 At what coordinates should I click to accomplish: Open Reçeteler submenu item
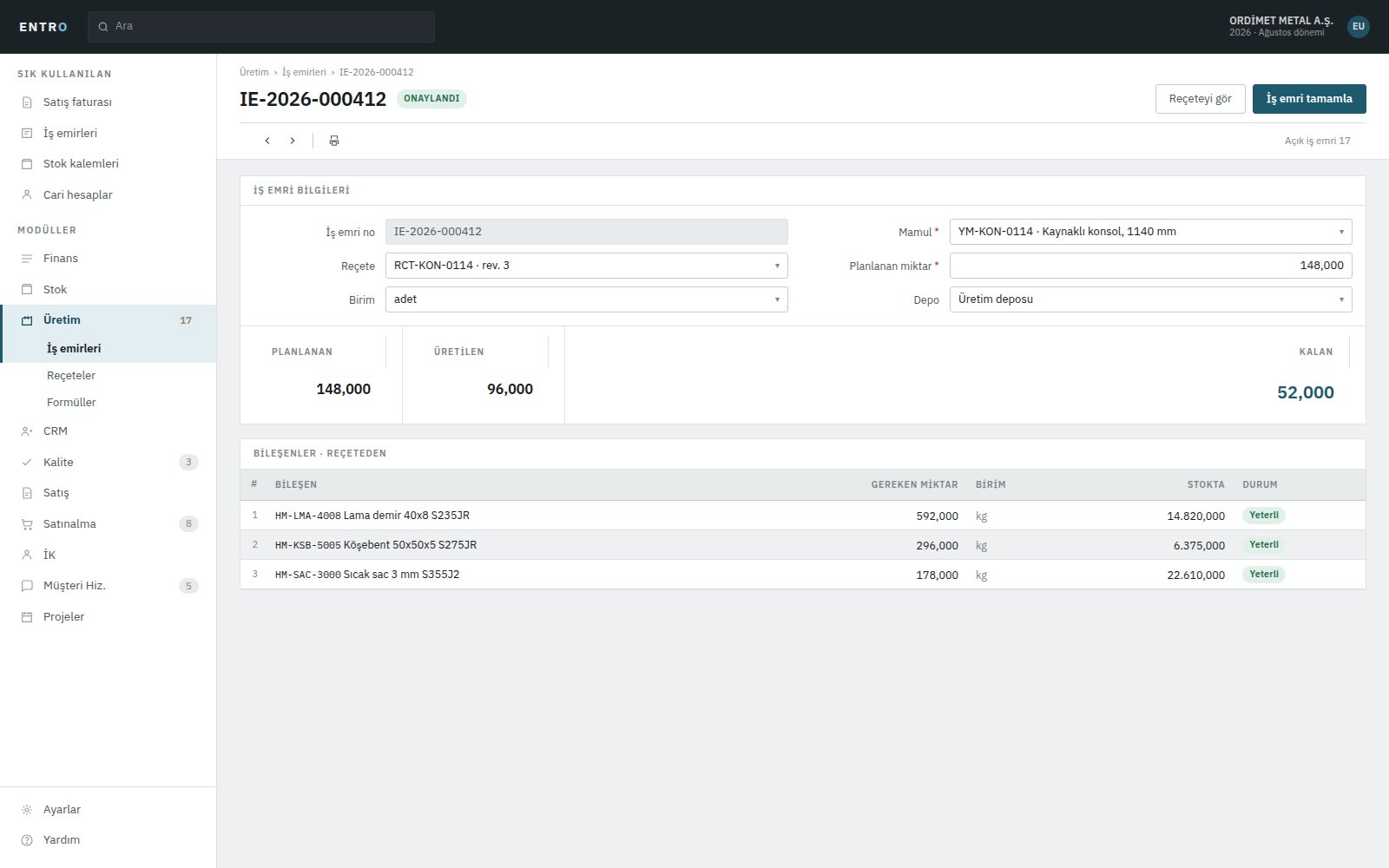(109, 376)
